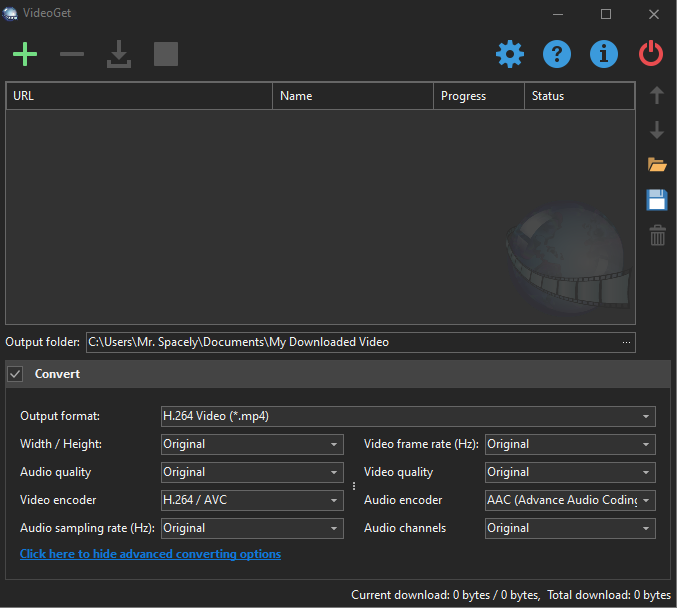
Task: Close the VideoGet window
Action: pos(654,14)
